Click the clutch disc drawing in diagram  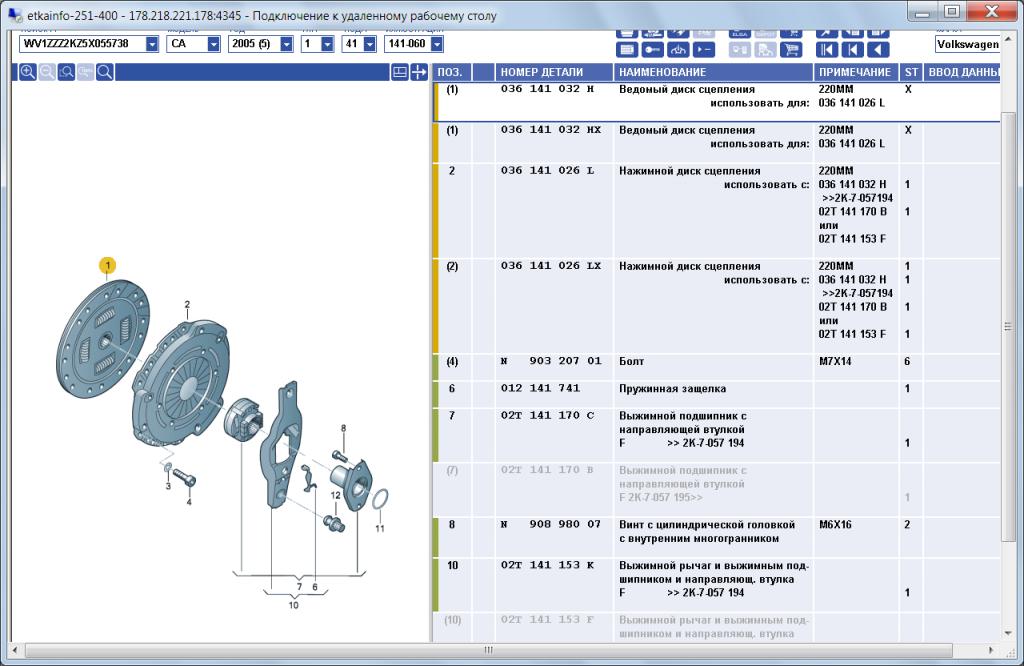pos(103,339)
